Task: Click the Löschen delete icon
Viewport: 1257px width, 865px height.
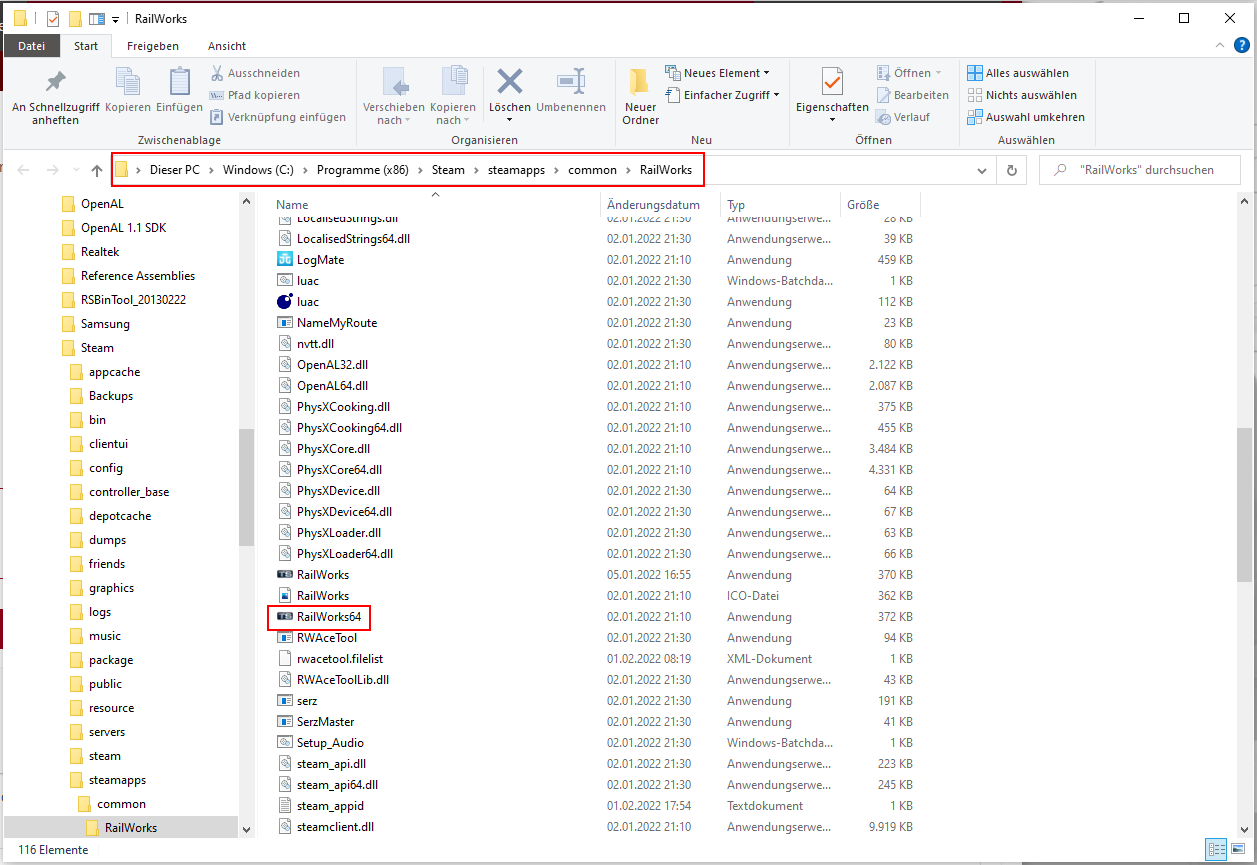Action: (x=510, y=84)
